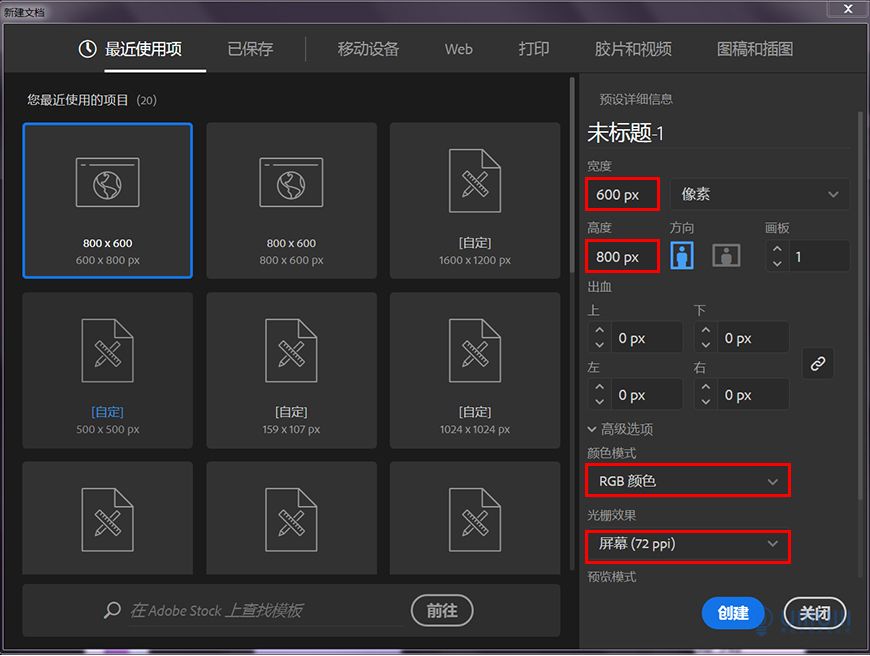Increase the bottom bleed value
This screenshot has height=656, width=870.
pos(705,330)
